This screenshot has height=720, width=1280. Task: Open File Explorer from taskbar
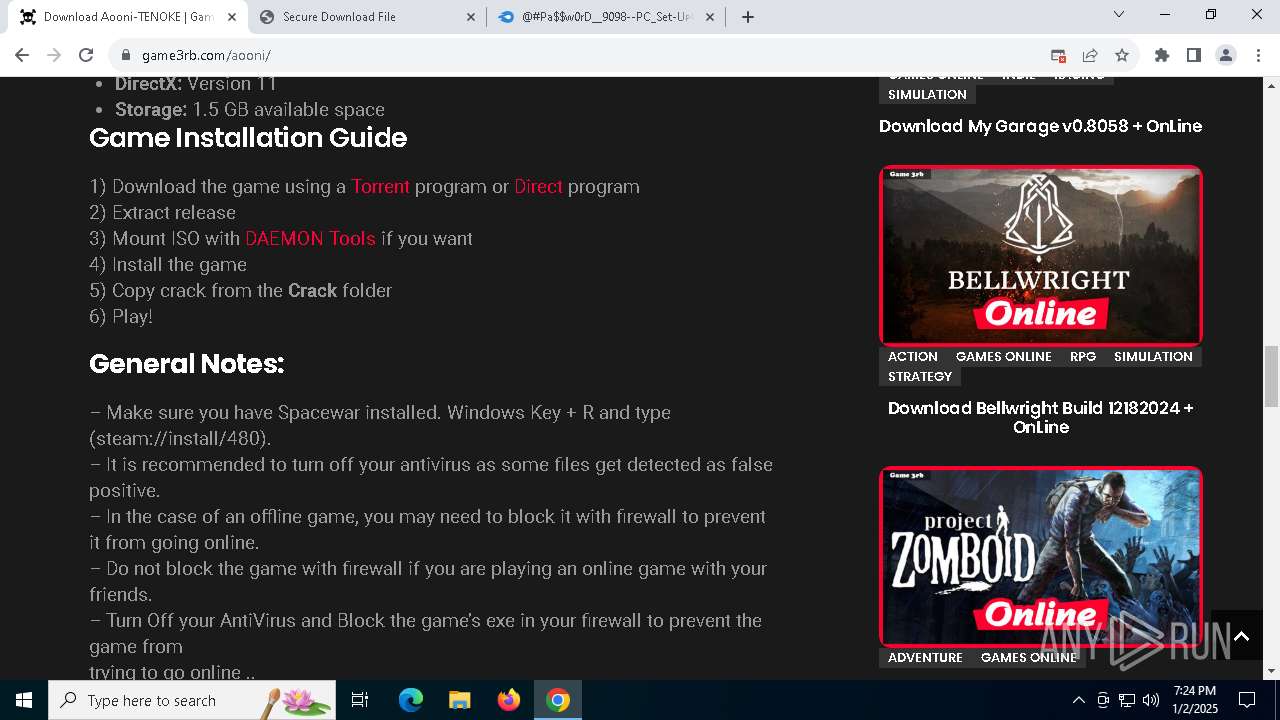[x=459, y=700]
